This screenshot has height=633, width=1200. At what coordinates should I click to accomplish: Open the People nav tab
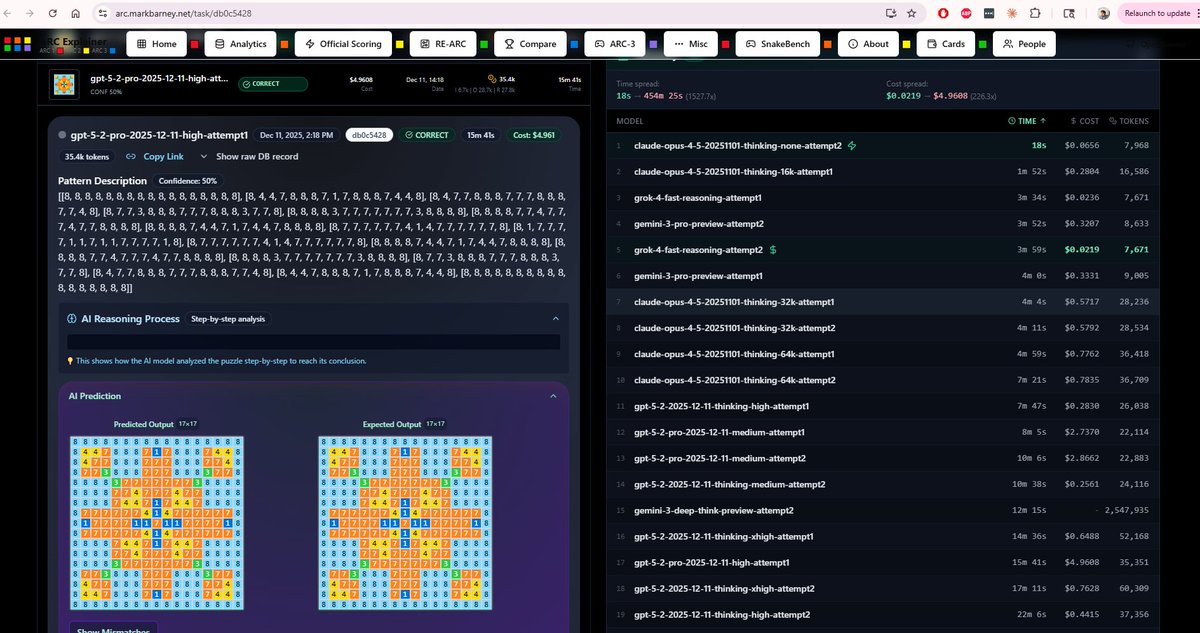[x=1024, y=44]
